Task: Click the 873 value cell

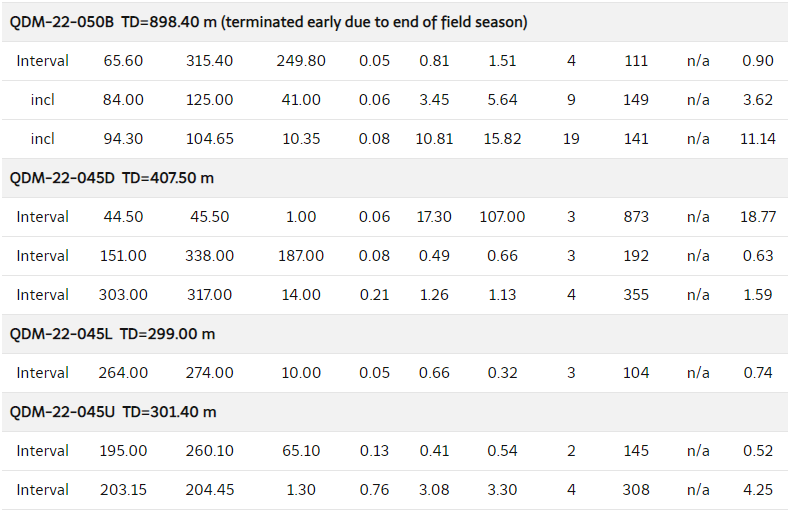Action: (x=635, y=217)
